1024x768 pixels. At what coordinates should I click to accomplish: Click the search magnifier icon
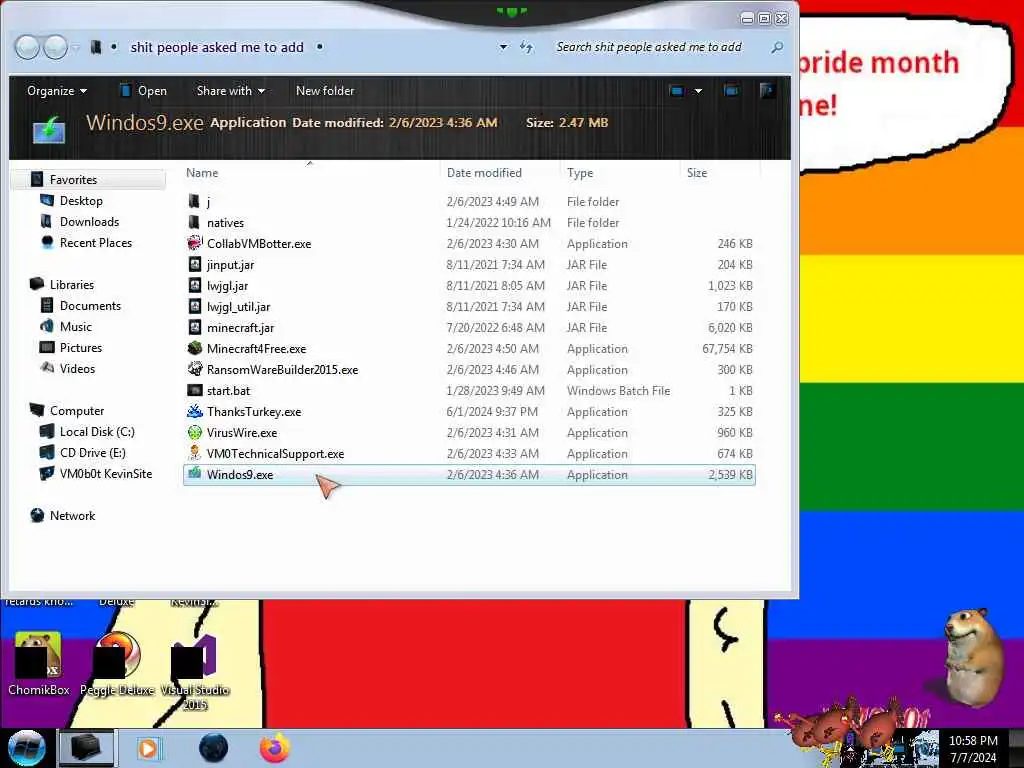coord(776,47)
